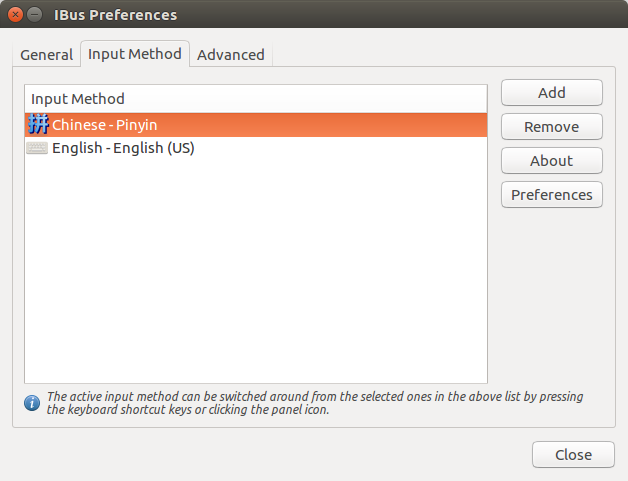This screenshot has height=481, width=628.
Task: Open the Advanced tab
Action: tap(231, 54)
